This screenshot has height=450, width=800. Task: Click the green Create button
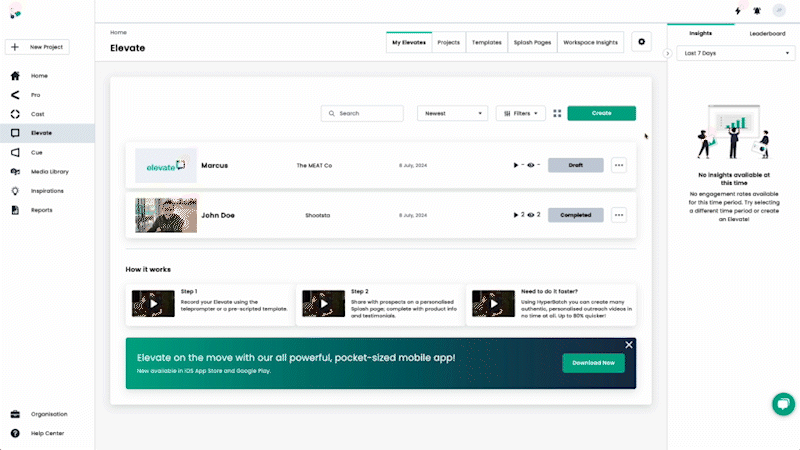tap(601, 114)
